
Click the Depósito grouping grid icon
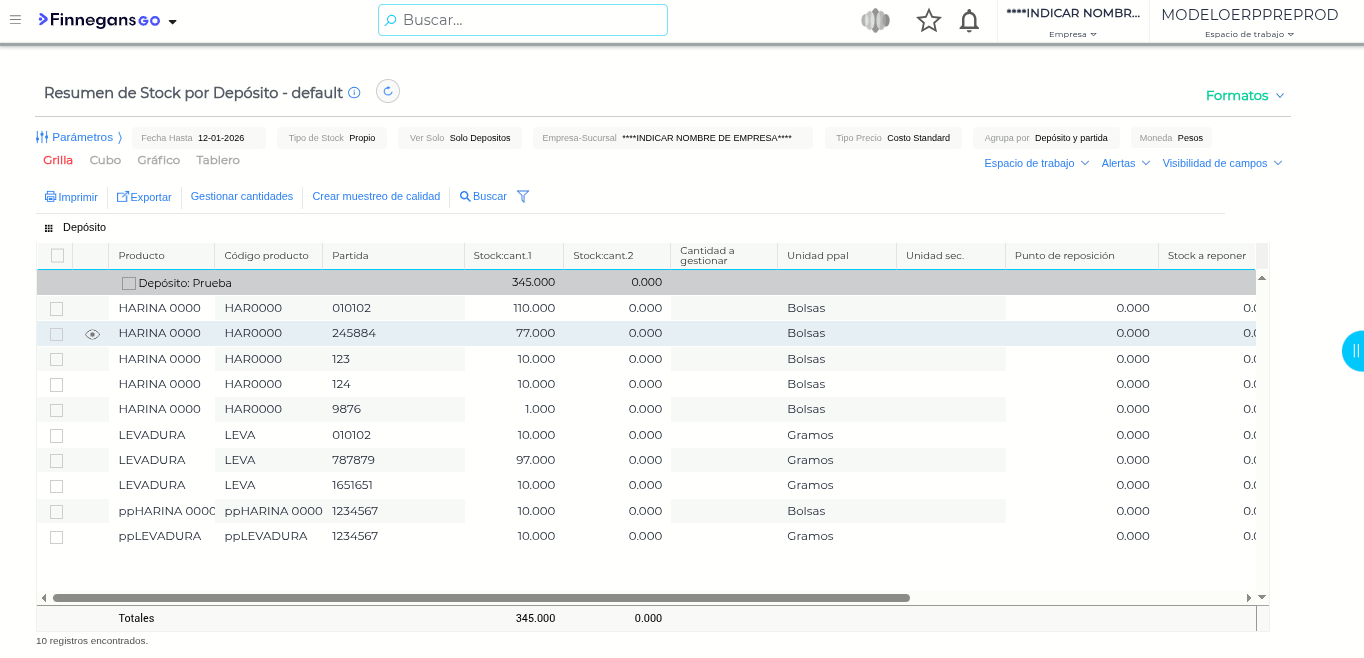48,228
